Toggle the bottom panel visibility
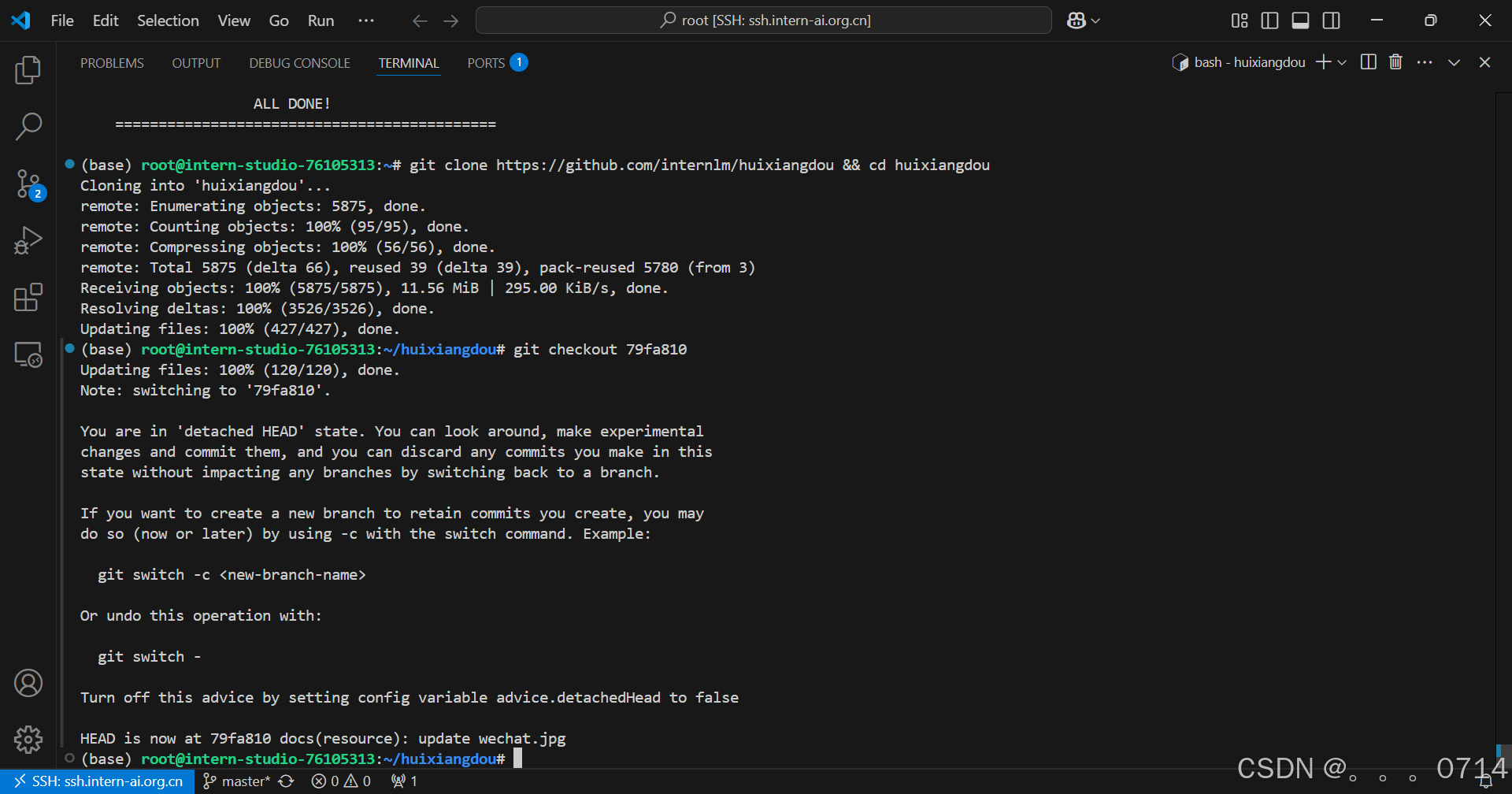 pyautogui.click(x=1301, y=20)
